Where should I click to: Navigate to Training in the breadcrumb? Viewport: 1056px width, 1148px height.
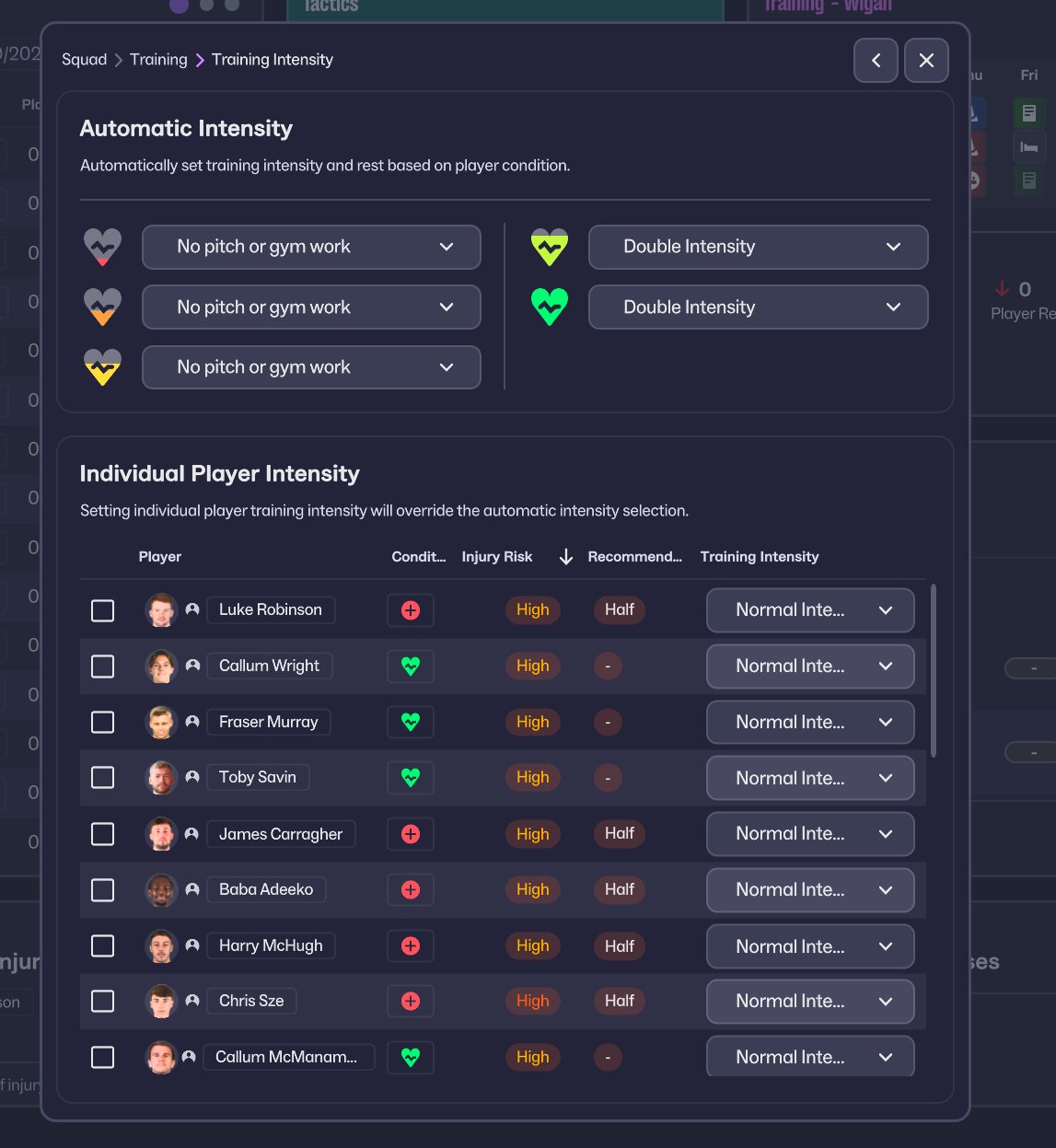coord(158,60)
